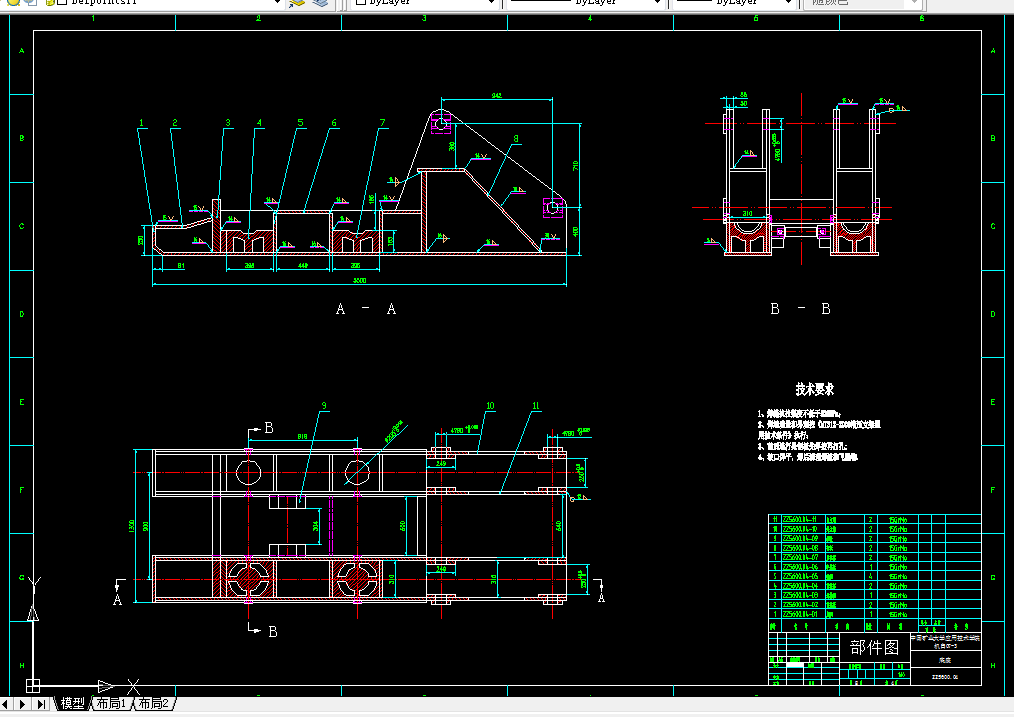Open the ByLayer linetype dropdown
Screen dimensions: 1014x717
(657, 3)
